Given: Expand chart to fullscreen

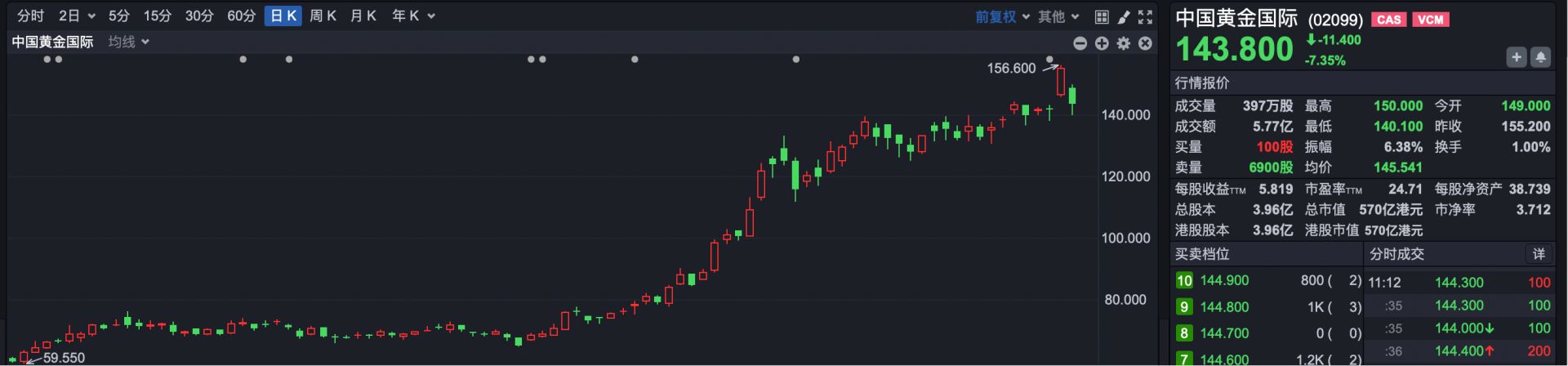Looking at the screenshot, I should 1145,16.
